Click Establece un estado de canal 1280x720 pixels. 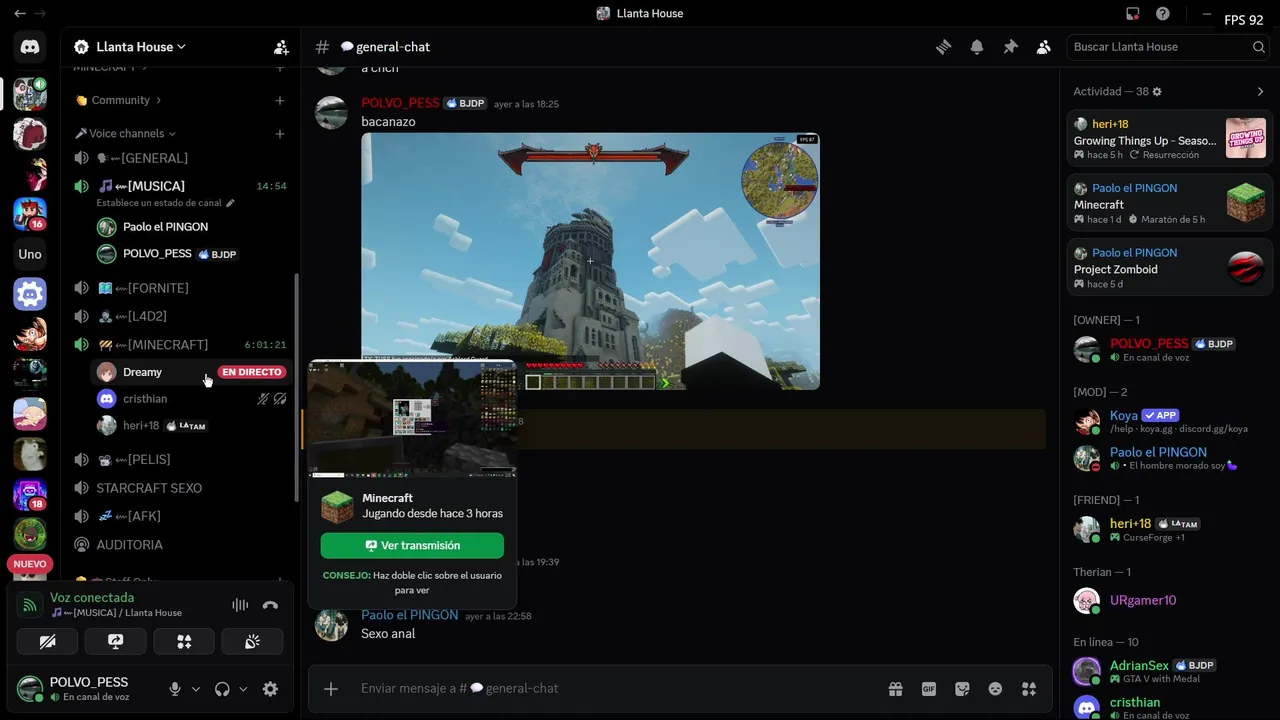pos(165,203)
